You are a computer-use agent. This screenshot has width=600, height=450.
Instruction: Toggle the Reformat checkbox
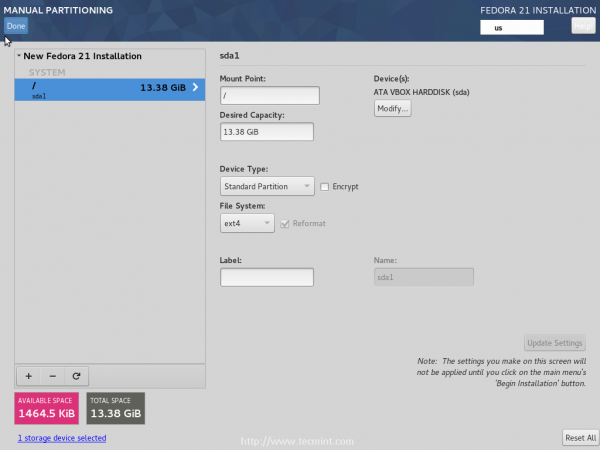[284, 224]
